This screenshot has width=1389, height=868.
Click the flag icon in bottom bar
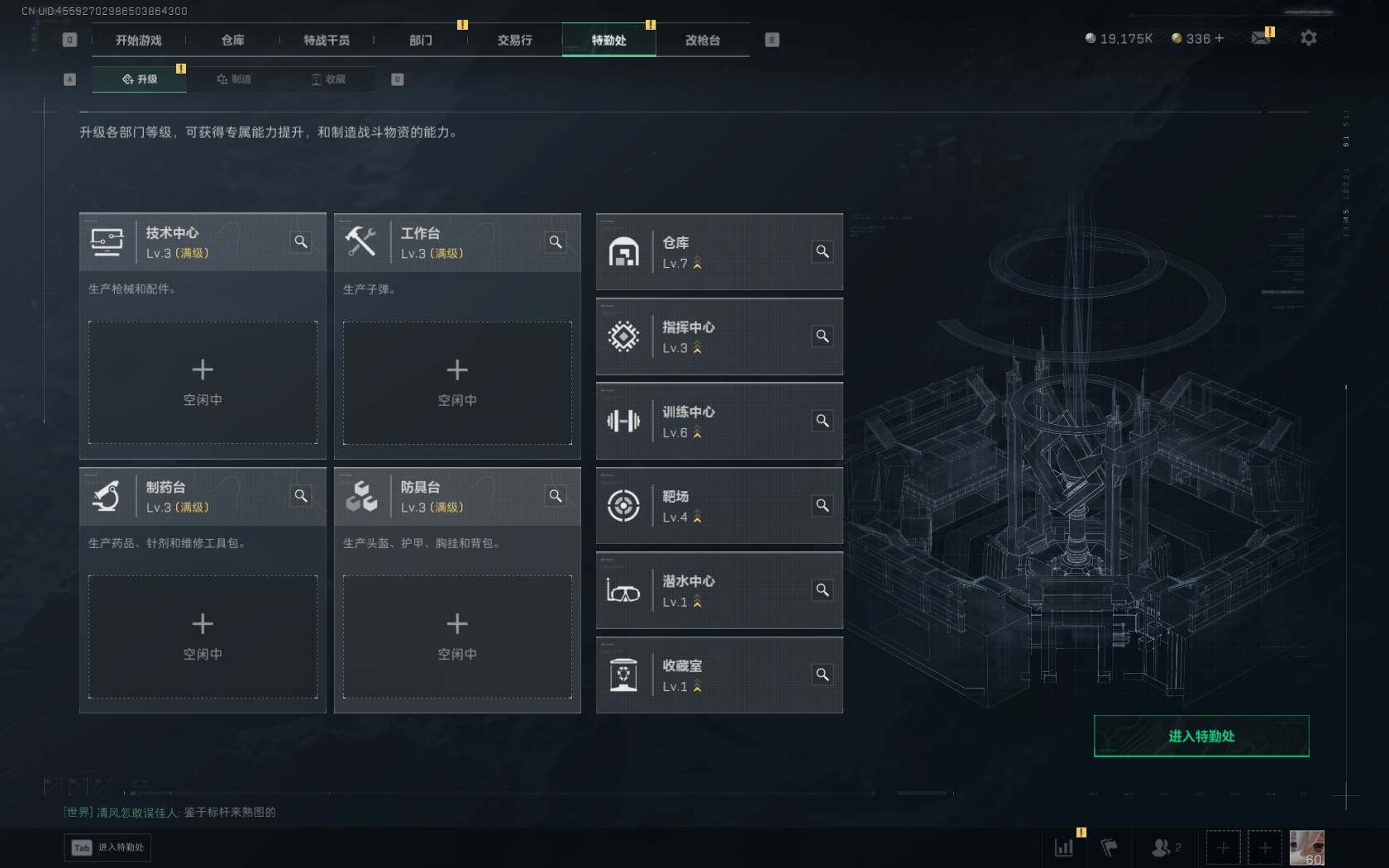(x=1110, y=847)
